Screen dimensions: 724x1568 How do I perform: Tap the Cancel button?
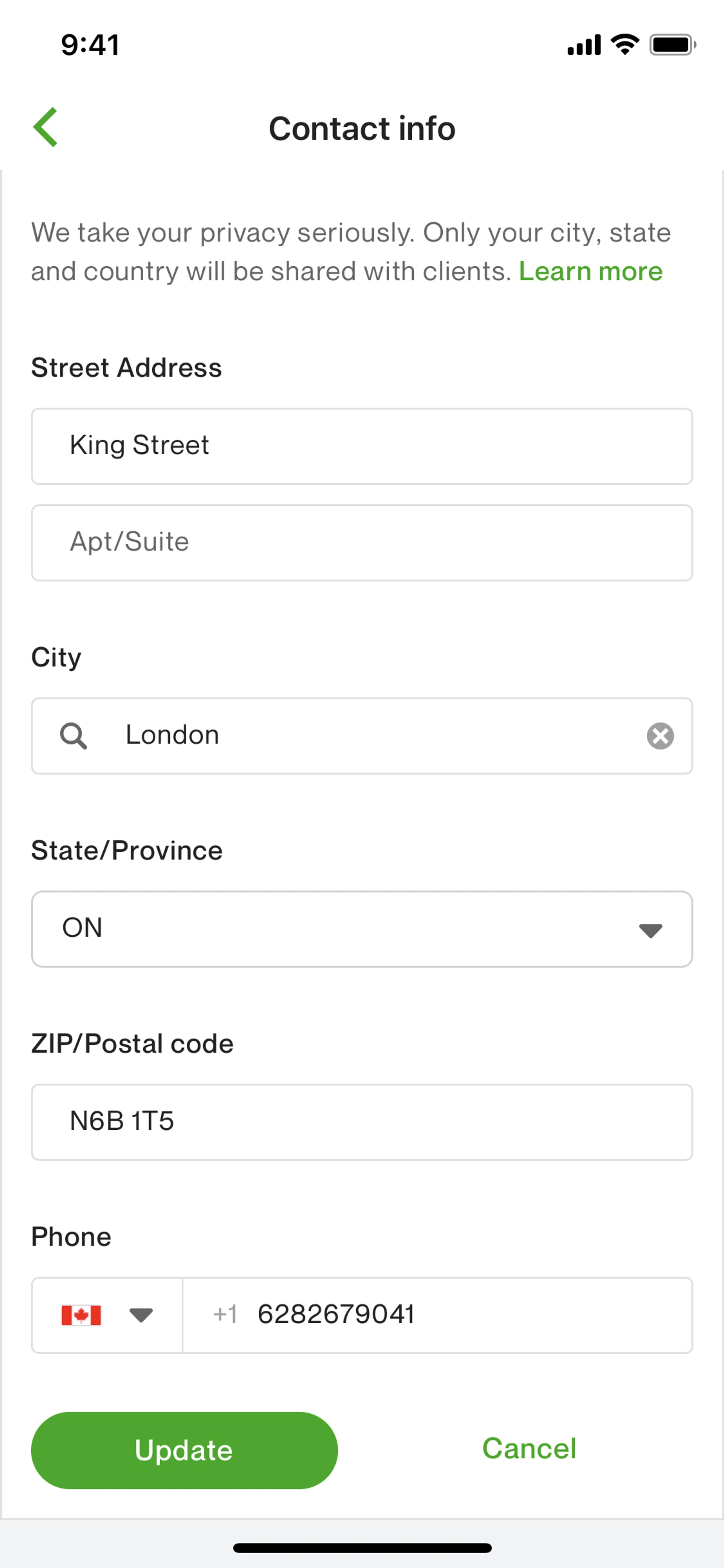click(x=529, y=1449)
